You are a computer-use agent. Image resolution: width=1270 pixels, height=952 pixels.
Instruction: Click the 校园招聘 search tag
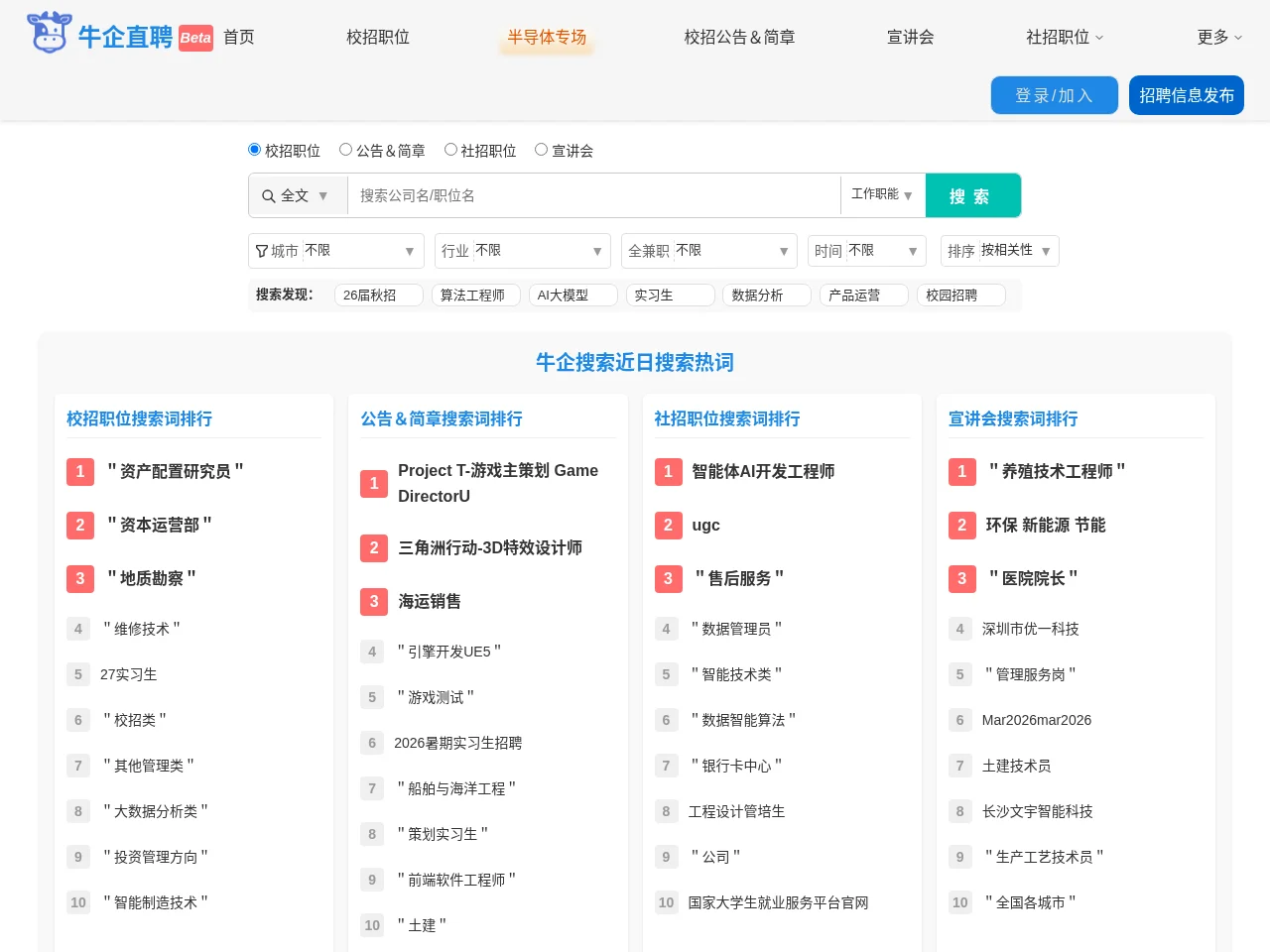tap(961, 296)
